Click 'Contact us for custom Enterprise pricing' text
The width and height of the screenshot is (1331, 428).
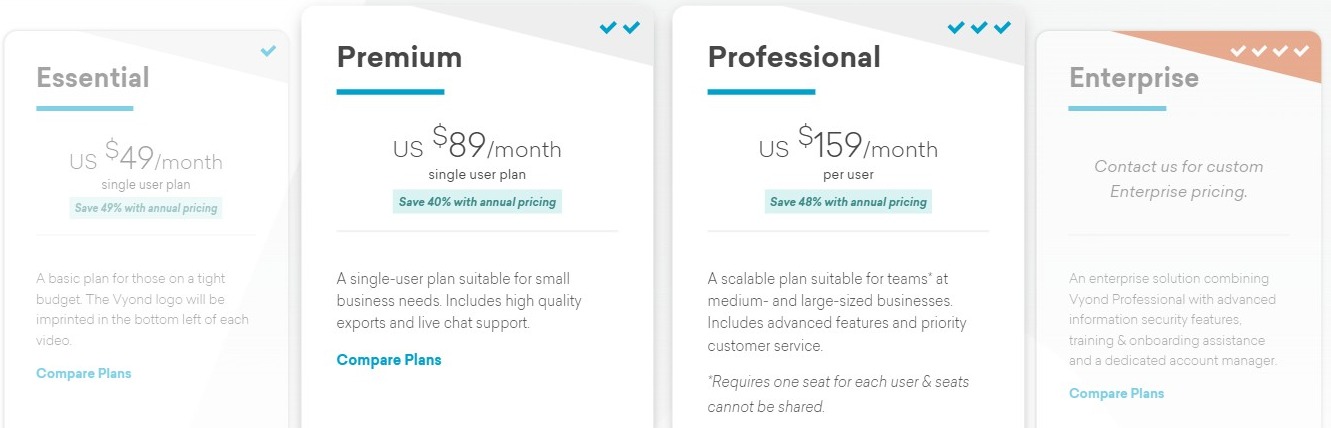point(1179,179)
